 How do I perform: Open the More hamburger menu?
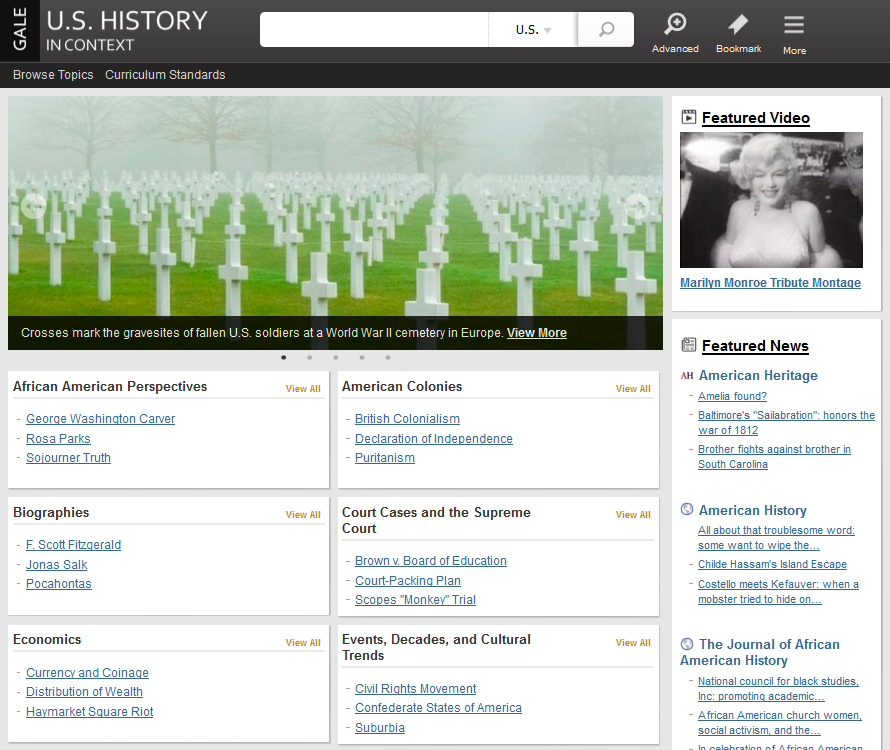pos(794,26)
